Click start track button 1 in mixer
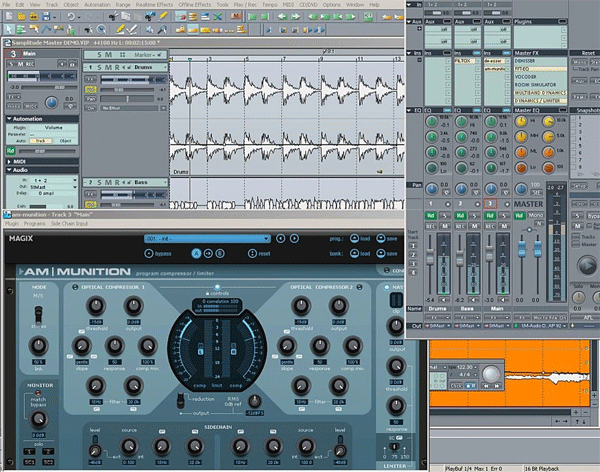This screenshot has width=600, height=472. pos(414,246)
